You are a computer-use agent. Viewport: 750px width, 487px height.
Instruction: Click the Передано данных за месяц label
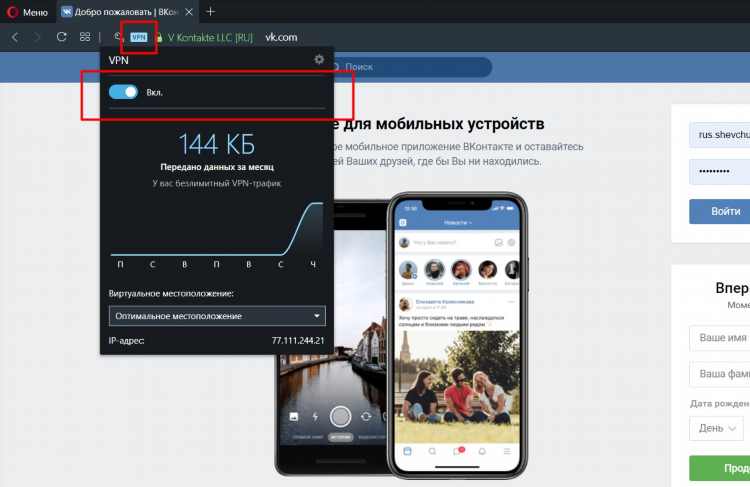[x=217, y=167]
